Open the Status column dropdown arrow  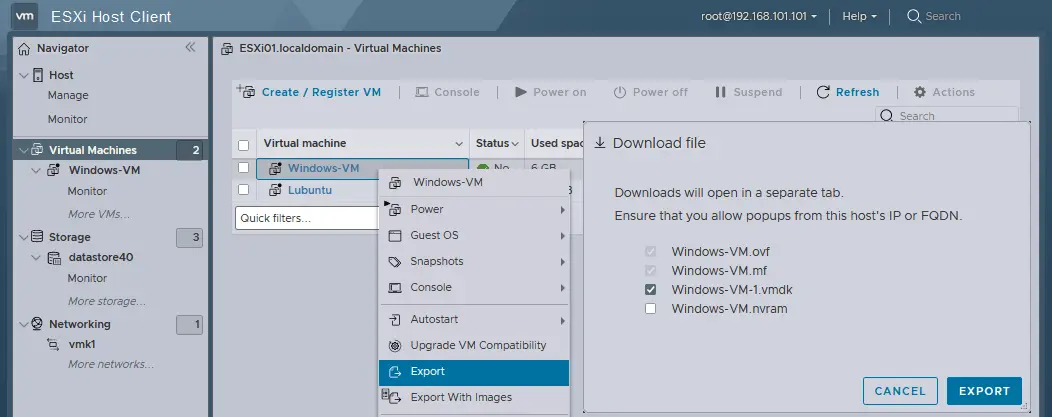point(515,144)
